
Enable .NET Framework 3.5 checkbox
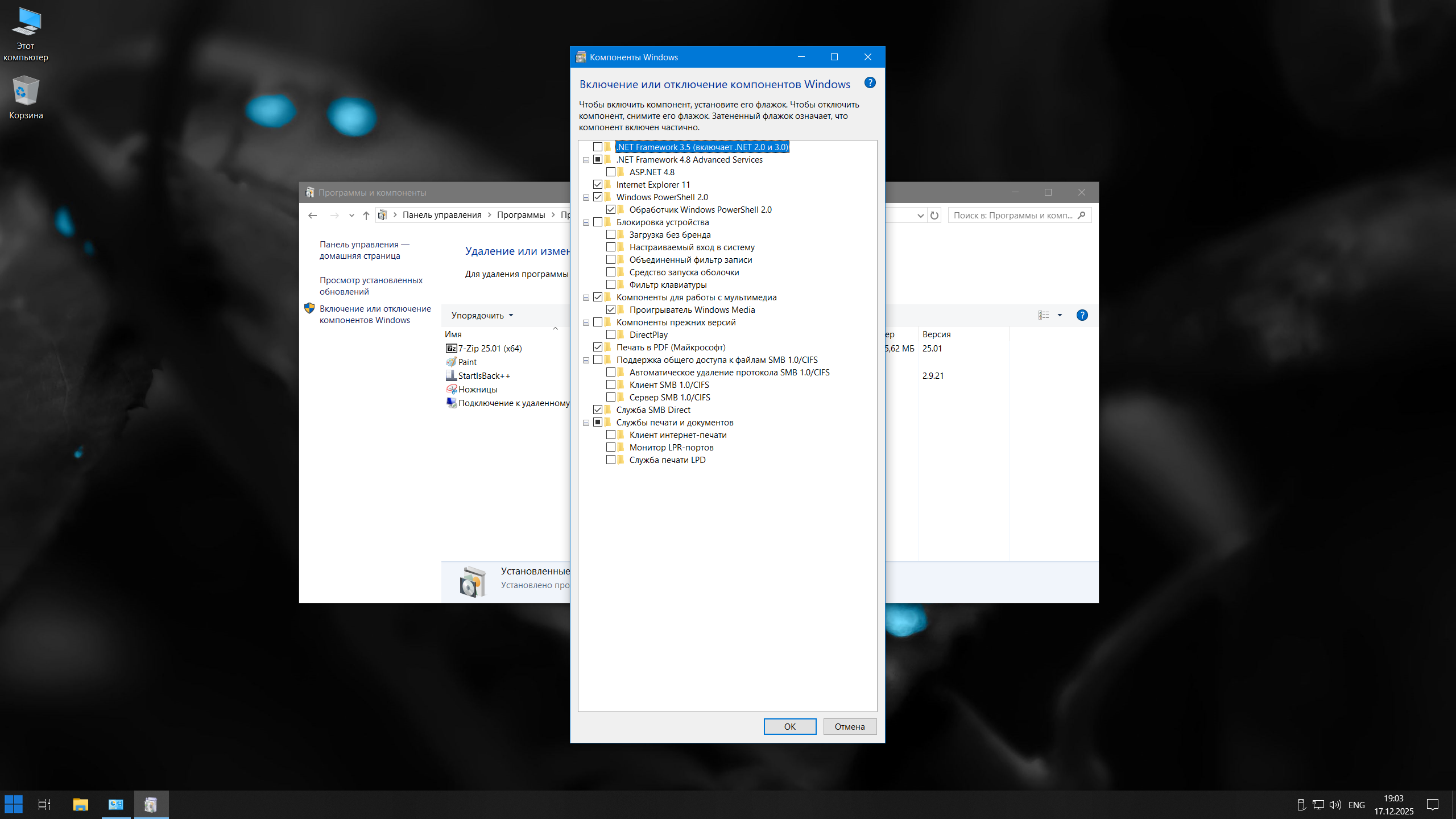tap(598, 147)
